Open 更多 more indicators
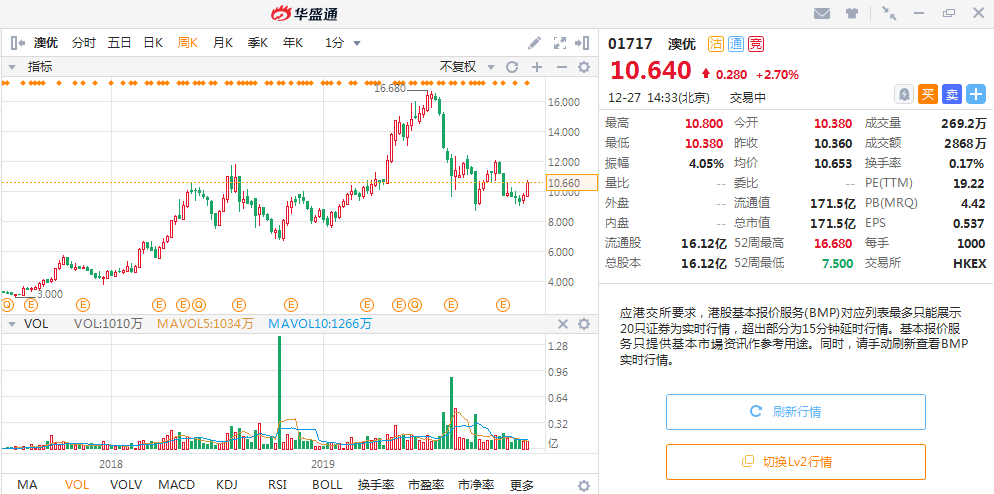 pos(522,485)
